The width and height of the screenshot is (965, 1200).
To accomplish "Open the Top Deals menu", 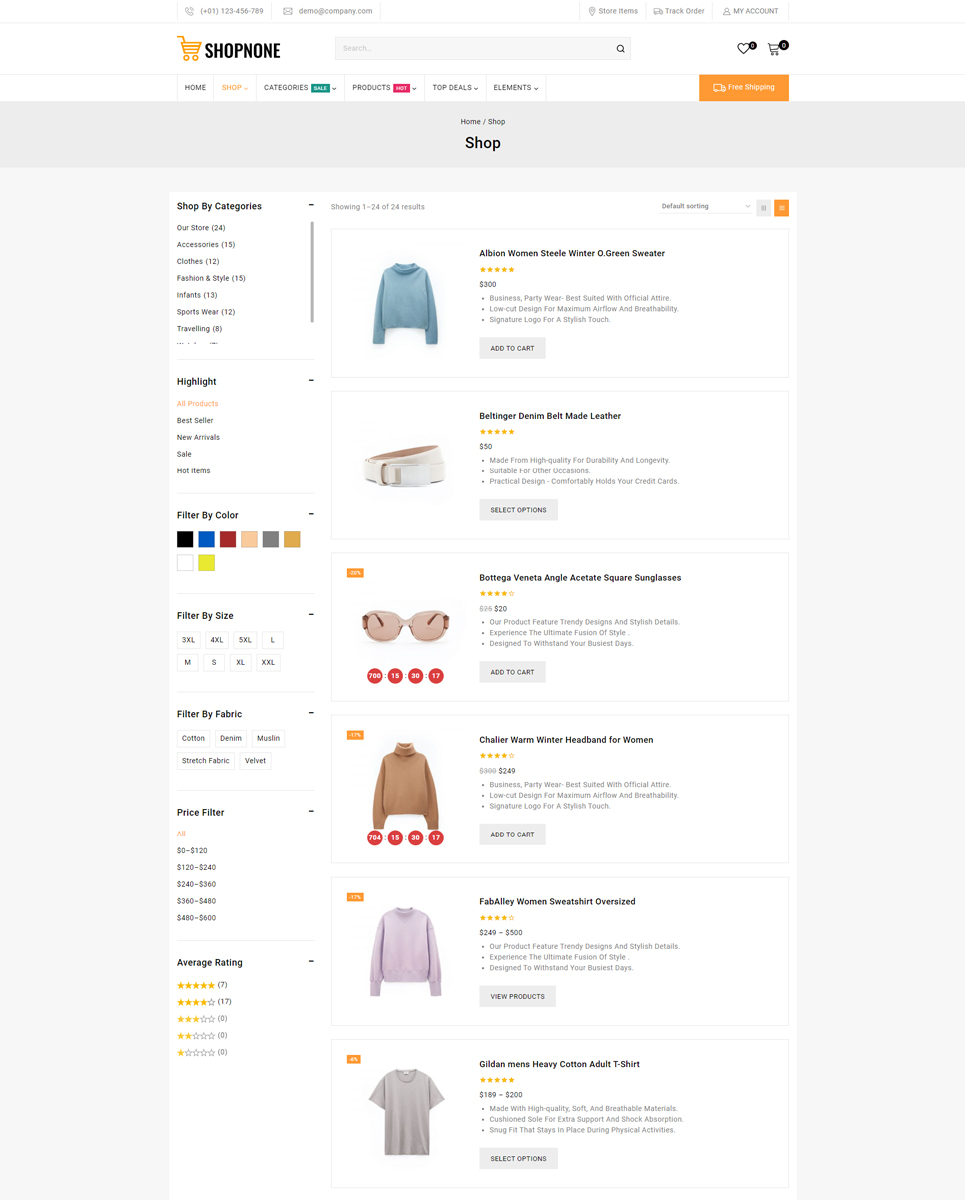I will [x=455, y=88].
